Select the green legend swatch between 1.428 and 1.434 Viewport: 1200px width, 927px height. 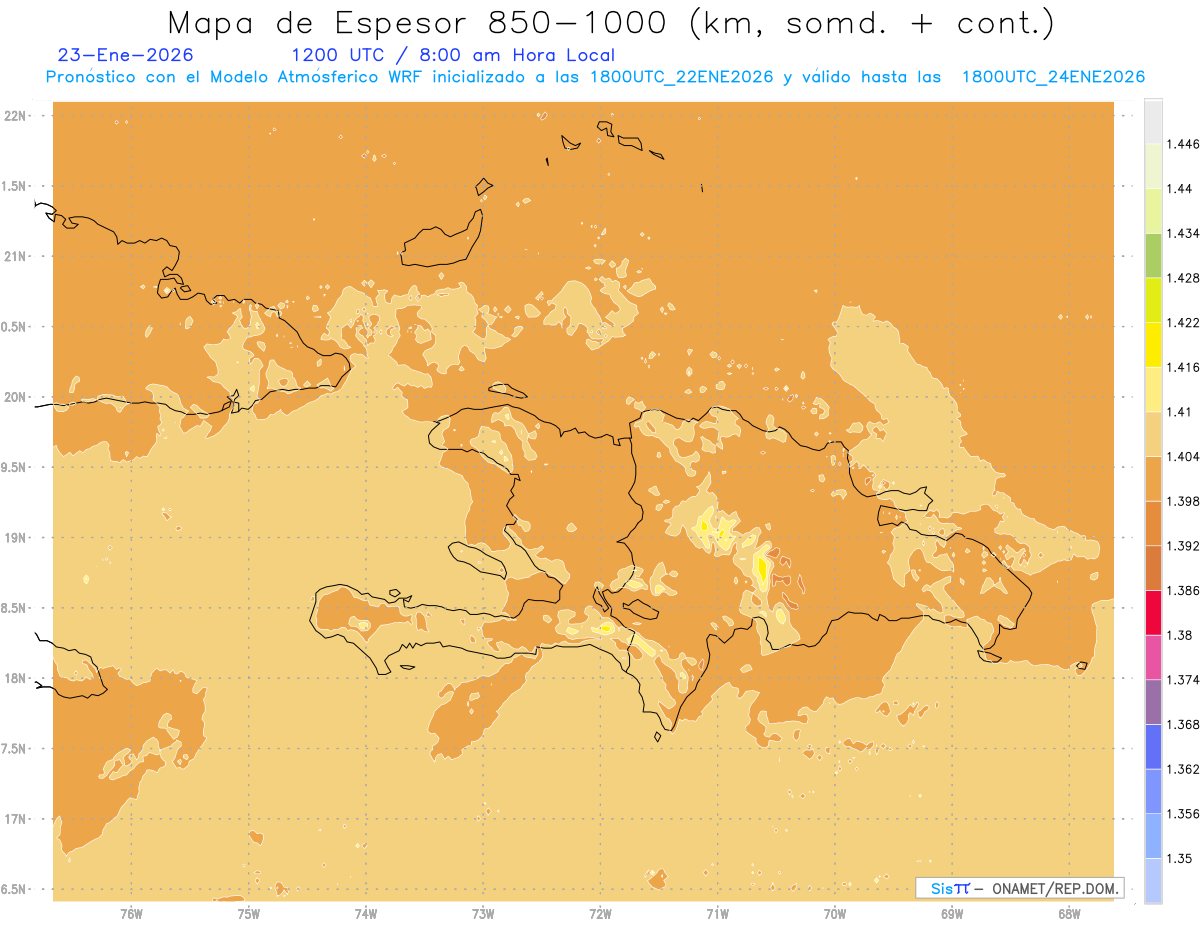point(1153,255)
